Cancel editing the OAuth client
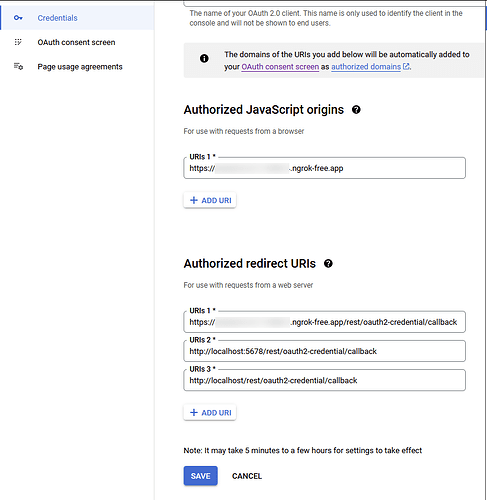The height and width of the screenshot is (500, 487). pyautogui.click(x=247, y=476)
